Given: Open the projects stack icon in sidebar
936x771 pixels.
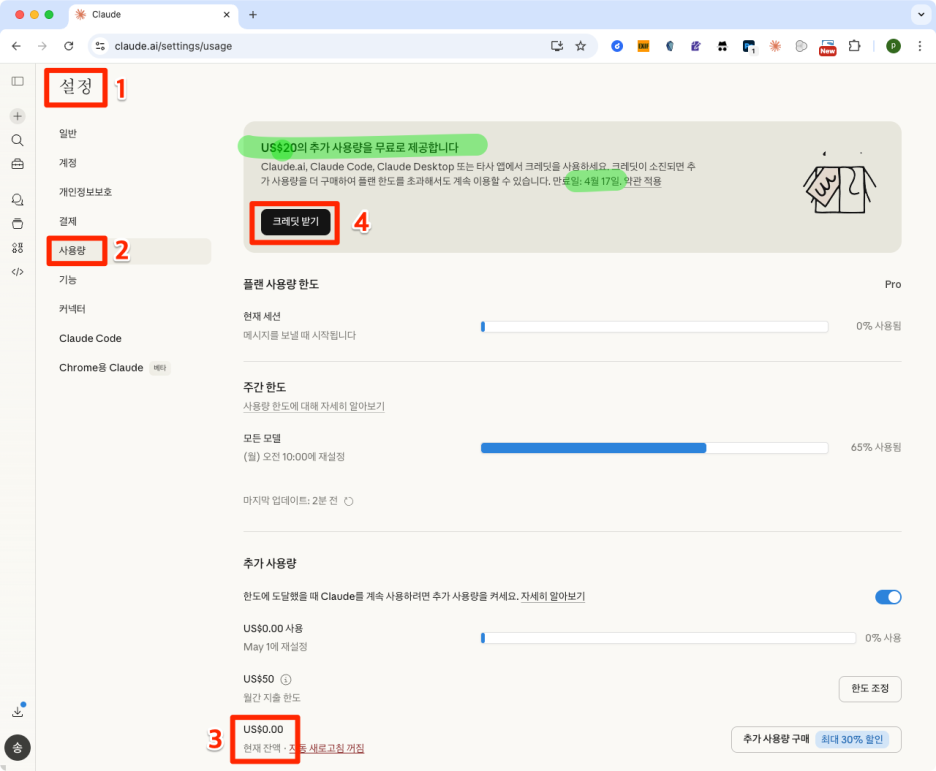Looking at the screenshot, I should coord(17,224).
